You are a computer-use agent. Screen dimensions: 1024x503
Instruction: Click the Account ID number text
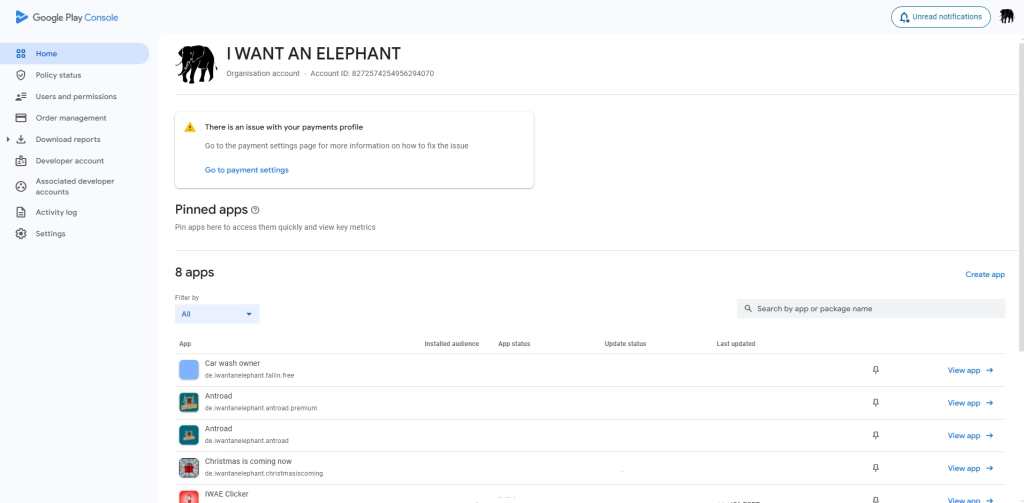click(393, 73)
